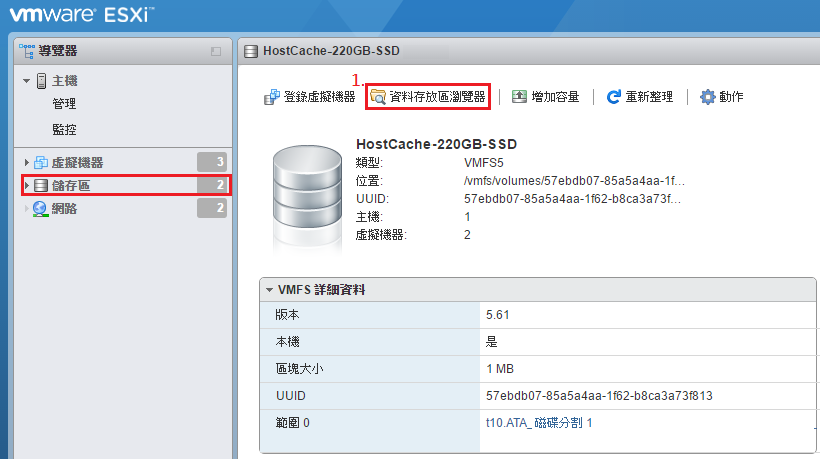Click the Actions (動作) gear icon
The image size is (820, 459).
708,97
